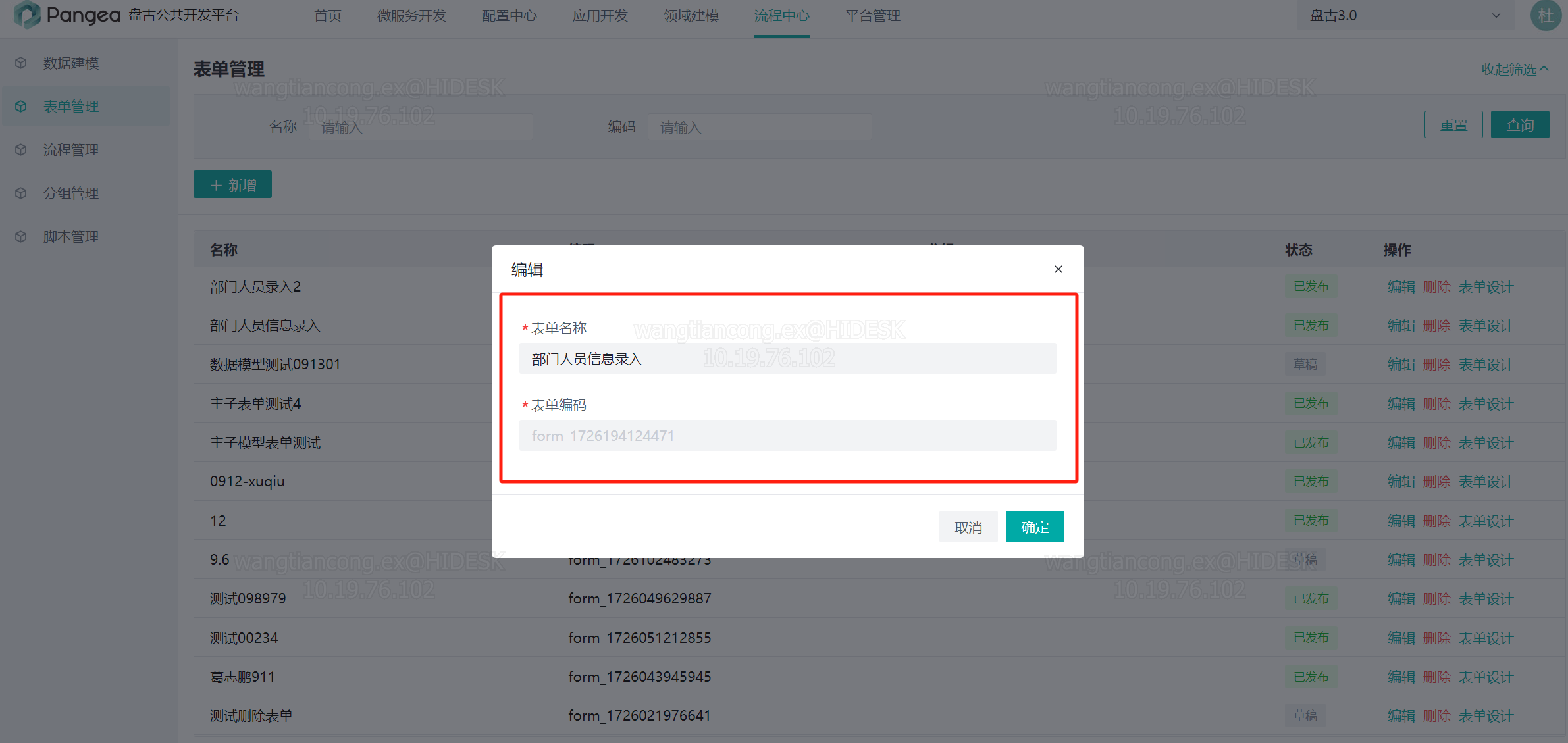Open 表单设计 for 9.6 row
Viewport: 1568px width, 743px height.
coord(1486,560)
